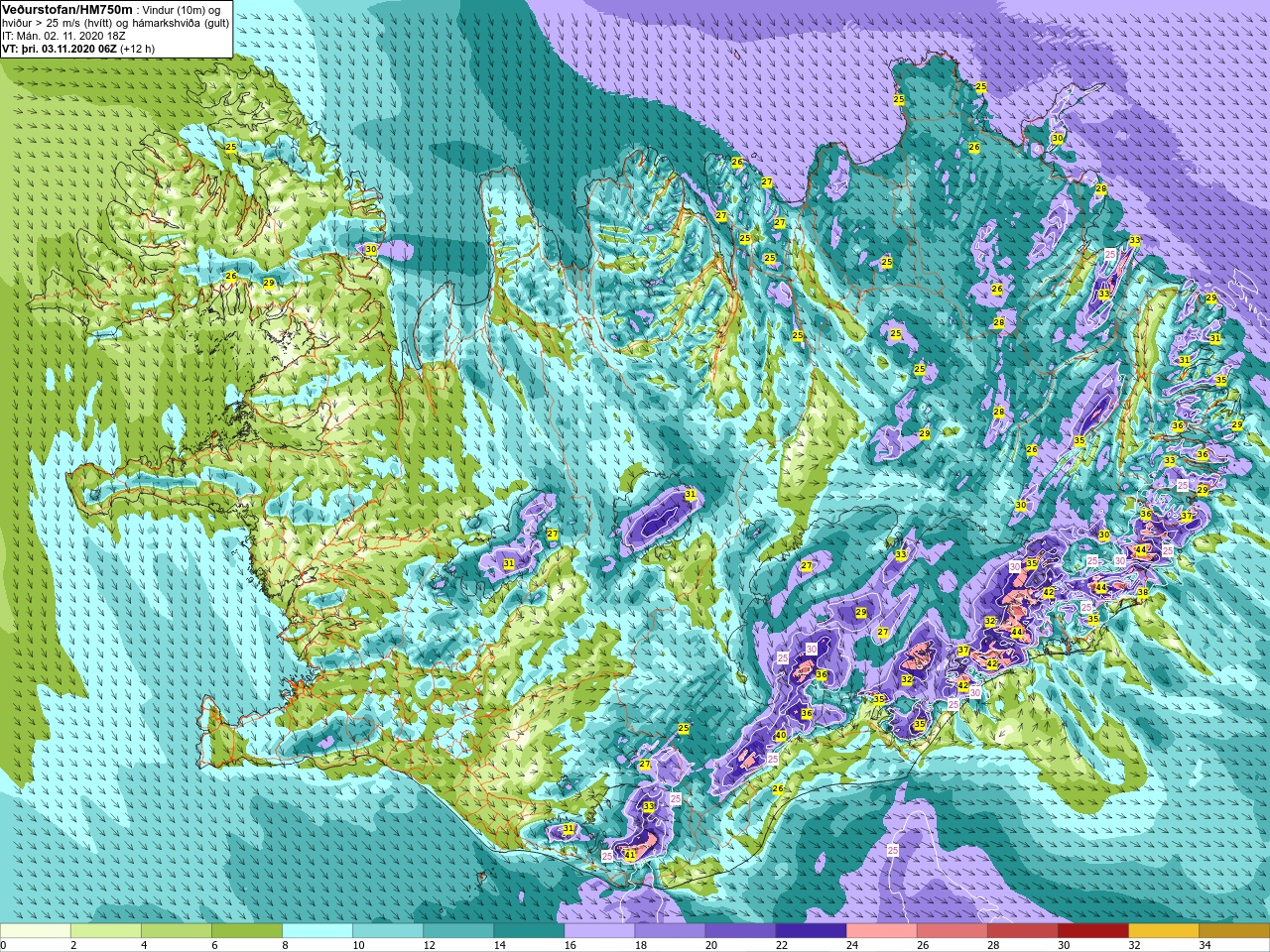
Task: Click the '18' value on the legend scale
Action: [x=640, y=945]
